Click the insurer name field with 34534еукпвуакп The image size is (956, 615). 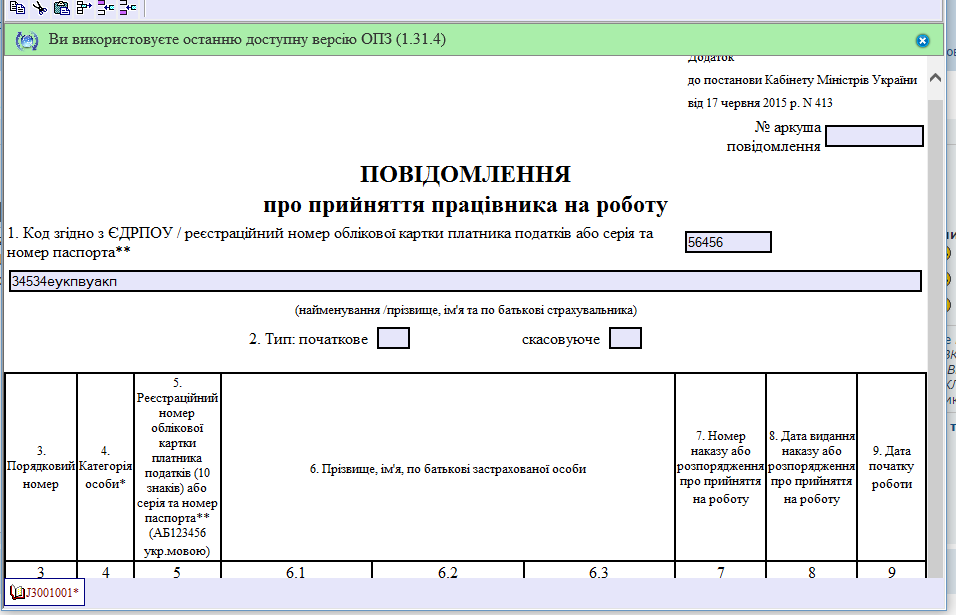(x=465, y=281)
